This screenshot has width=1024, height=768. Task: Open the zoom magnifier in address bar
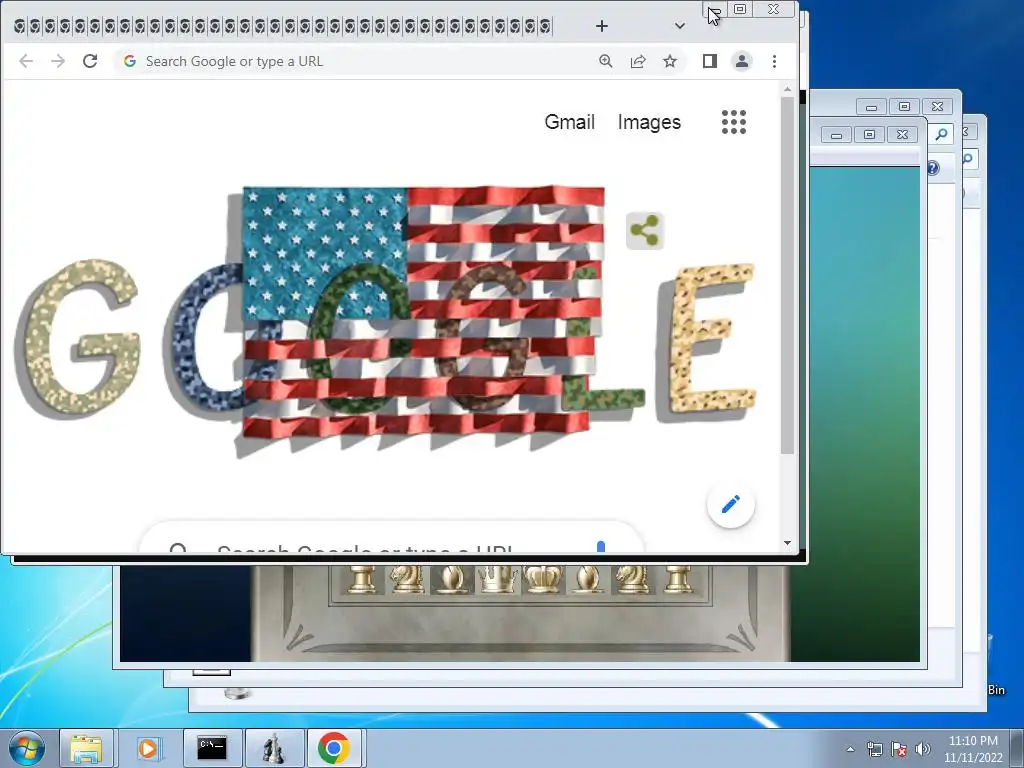point(606,61)
